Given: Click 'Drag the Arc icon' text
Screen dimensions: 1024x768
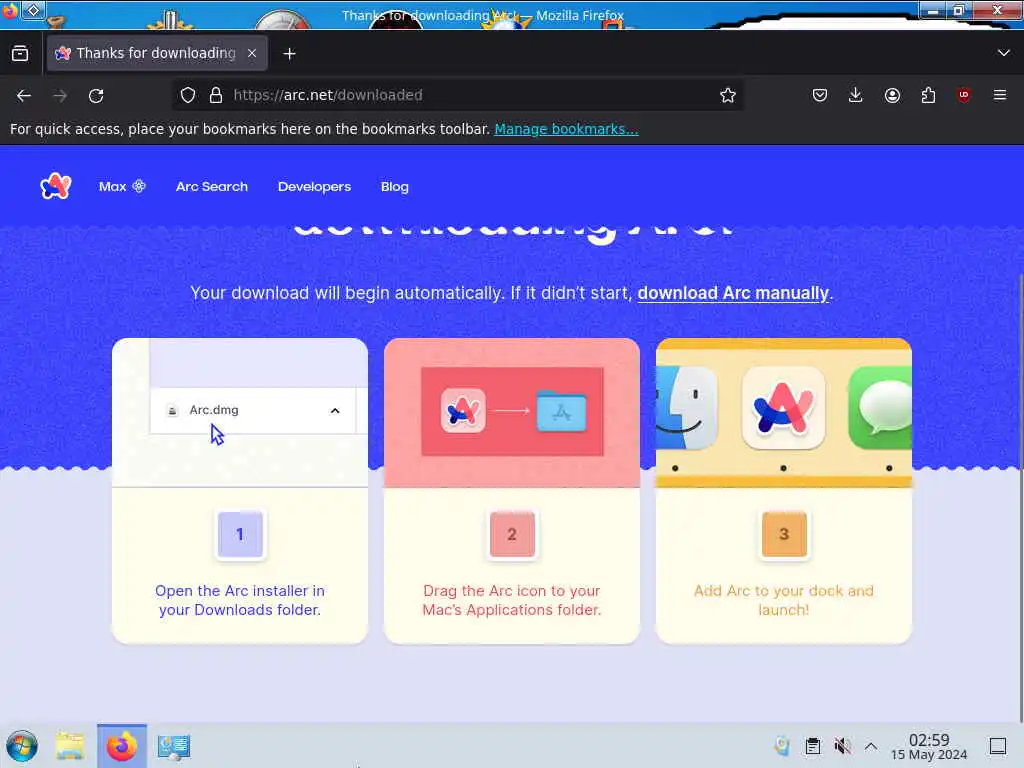Looking at the screenshot, I should point(511,600).
